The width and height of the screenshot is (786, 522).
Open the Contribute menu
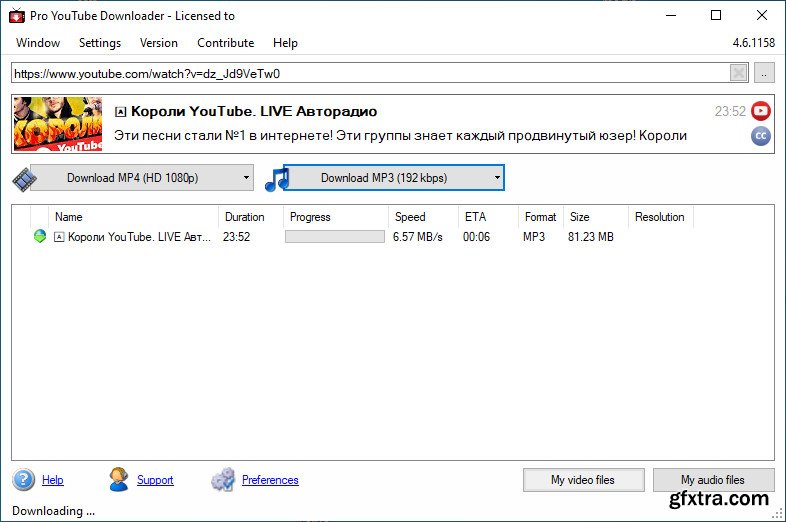[x=226, y=43]
